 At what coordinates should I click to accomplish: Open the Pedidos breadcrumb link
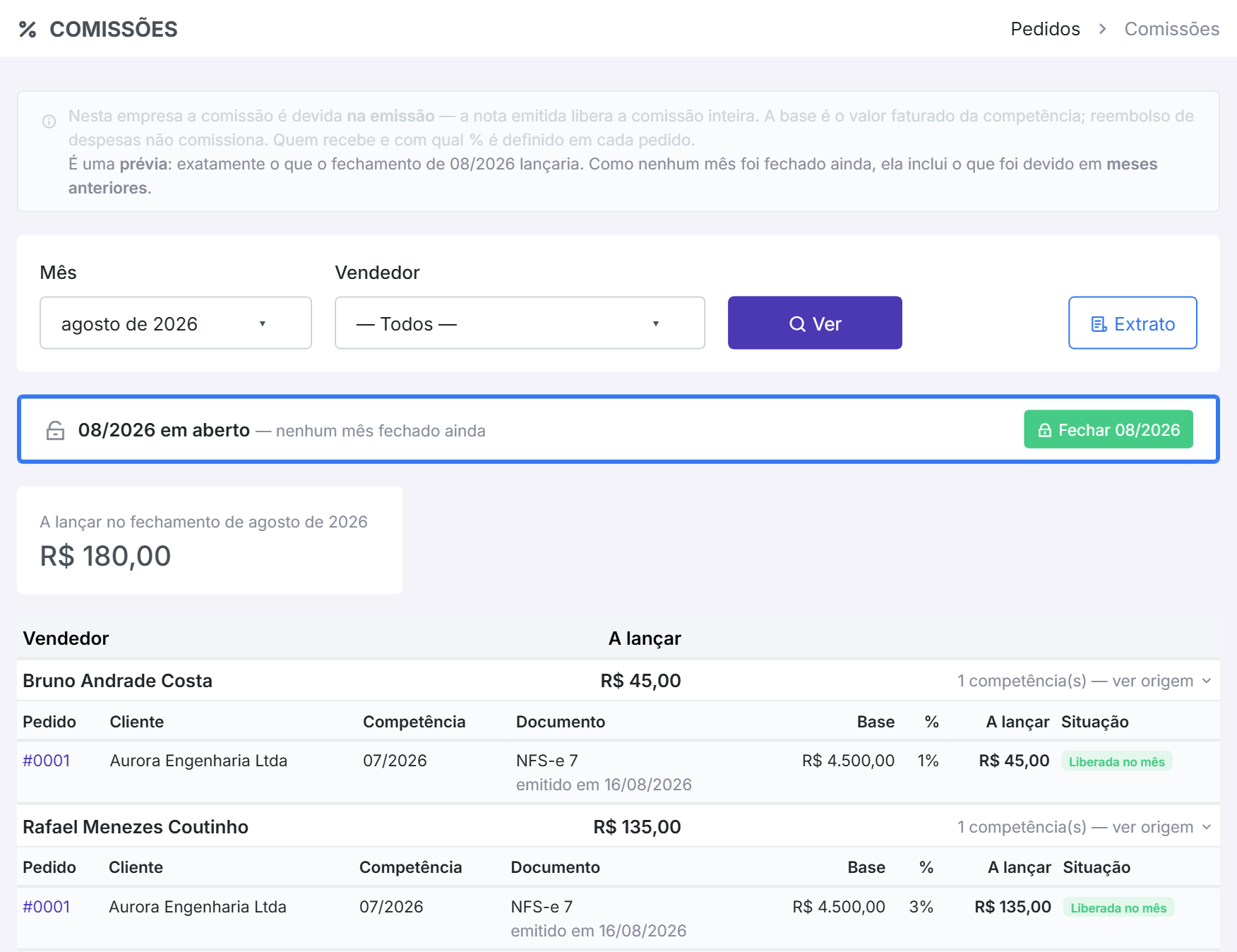tap(1045, 29)
